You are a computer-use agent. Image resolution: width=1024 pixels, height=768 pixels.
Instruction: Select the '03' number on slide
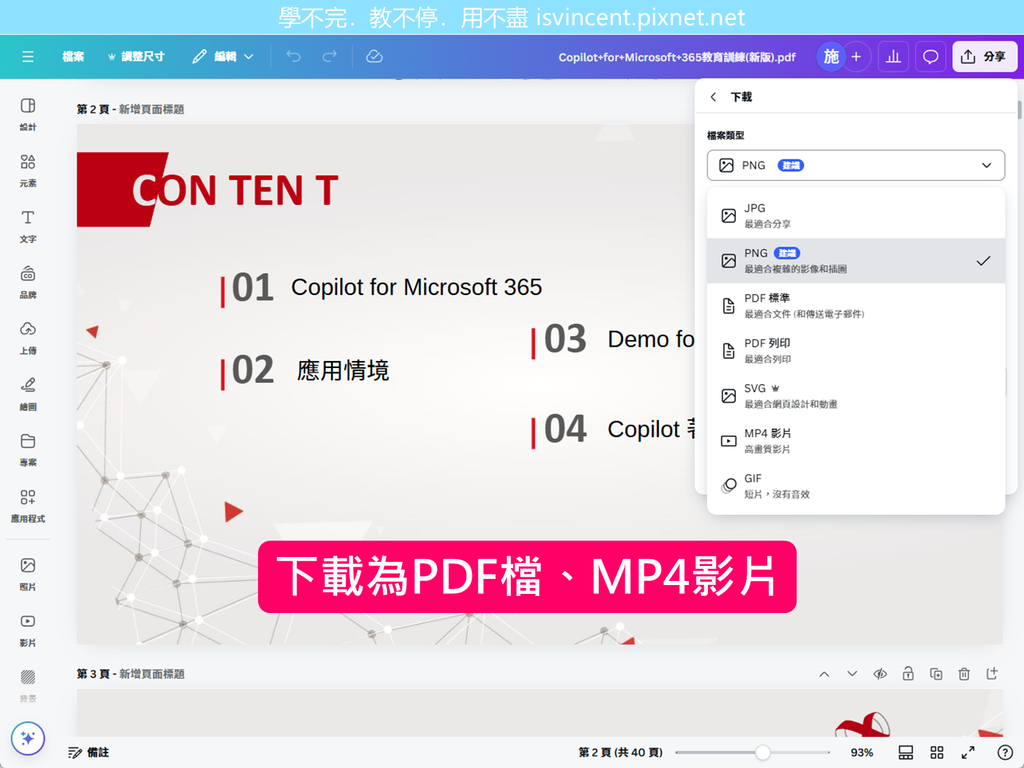[566, 339]
